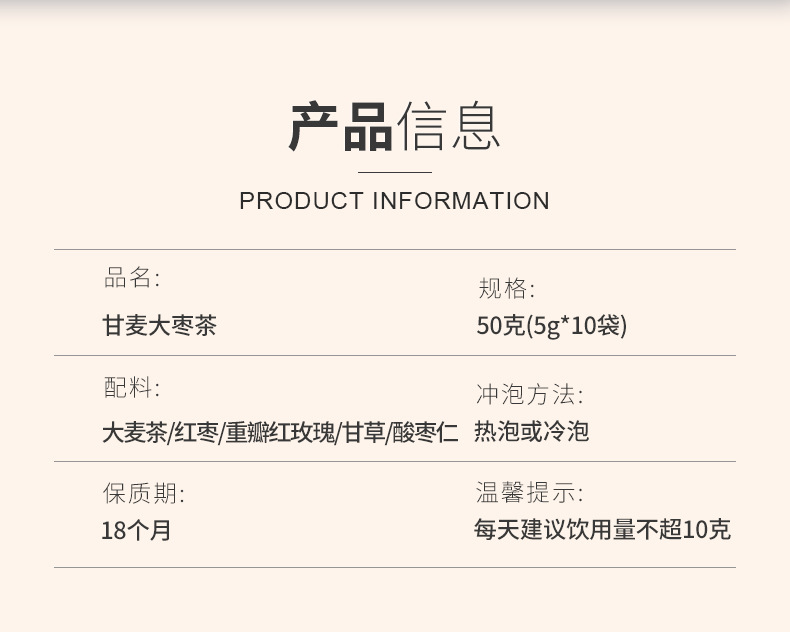The height and width of the screenshot is (632, 790).
Task: Click the specification value 50克(5g*10袋)
Action: tap(551, 326)
